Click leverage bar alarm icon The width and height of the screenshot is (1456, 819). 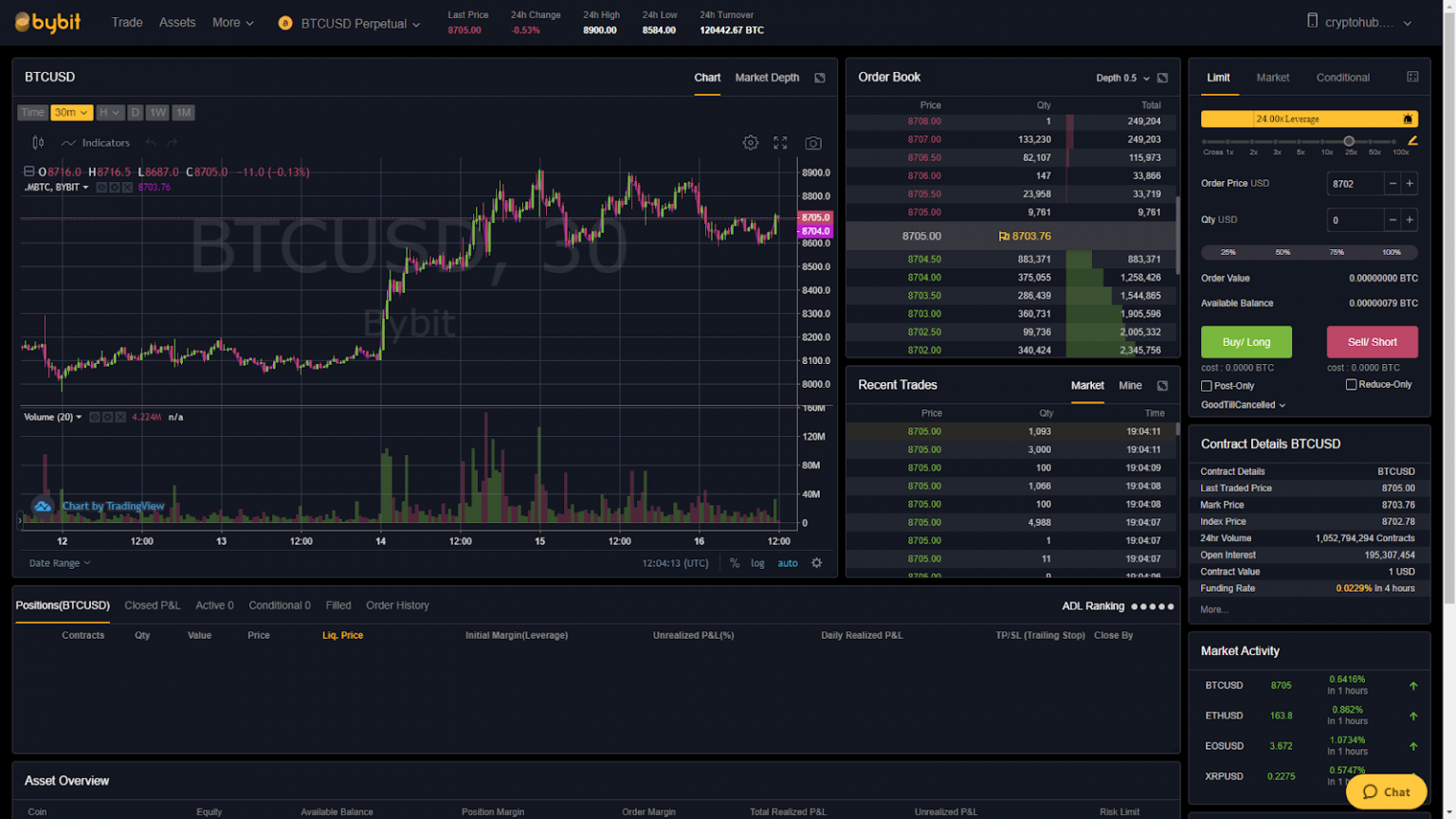pos(1408,119)
